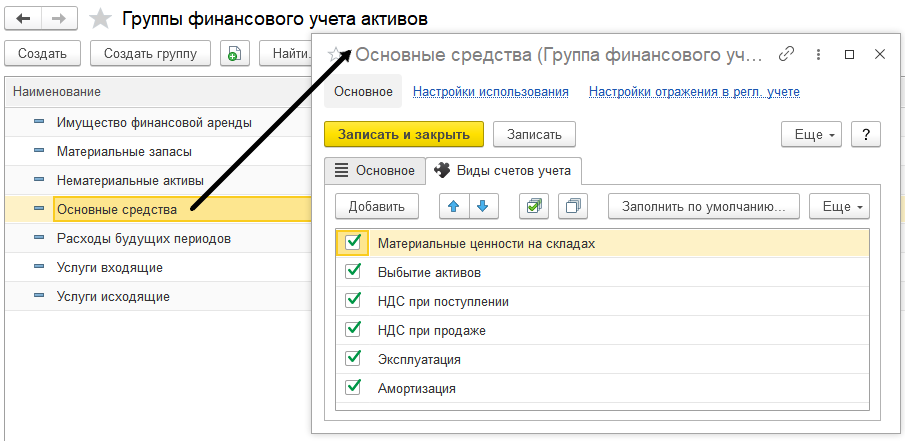Screen dimensions: 905x441
Task: Open the three-dot dialog menu
Action: tap(819, 54)
